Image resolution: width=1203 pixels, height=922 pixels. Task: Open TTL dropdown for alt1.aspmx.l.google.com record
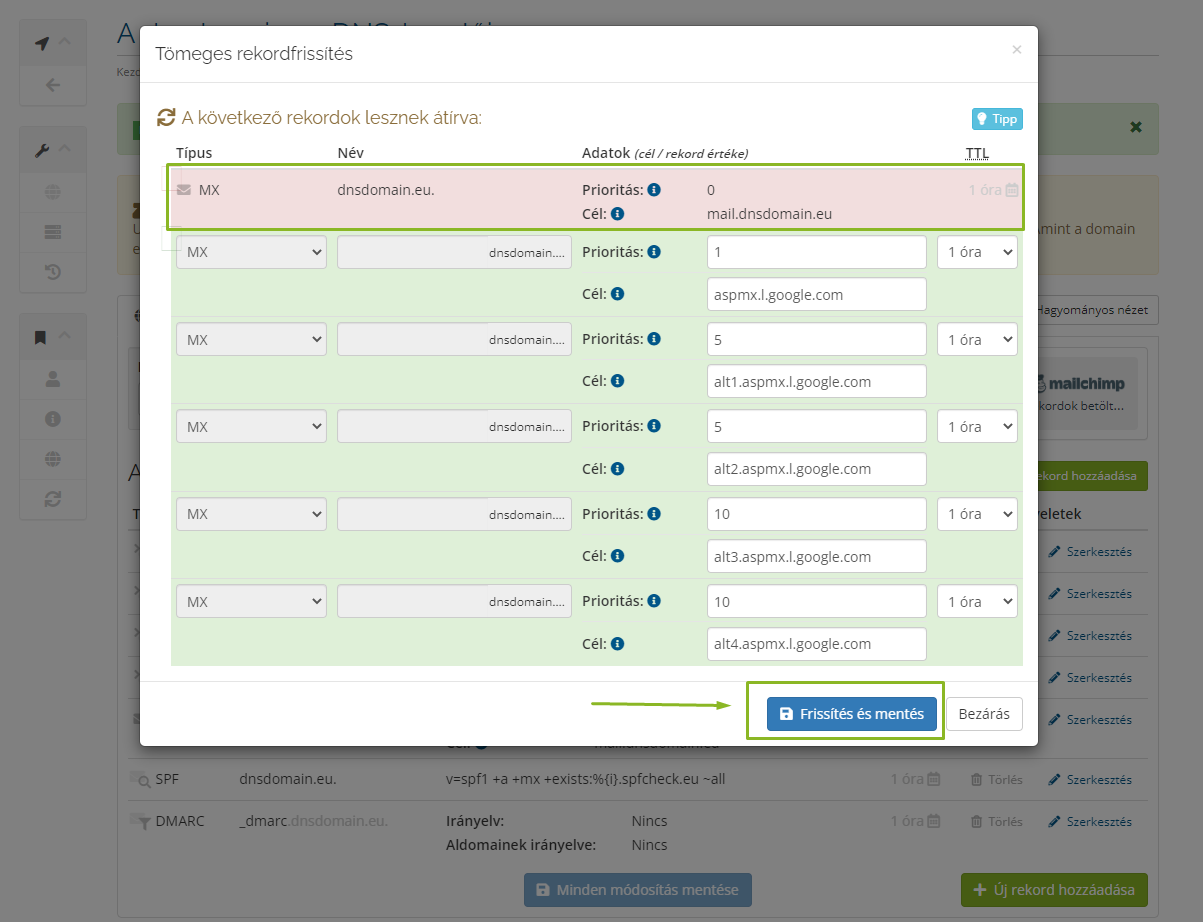[x=976, y=339]
